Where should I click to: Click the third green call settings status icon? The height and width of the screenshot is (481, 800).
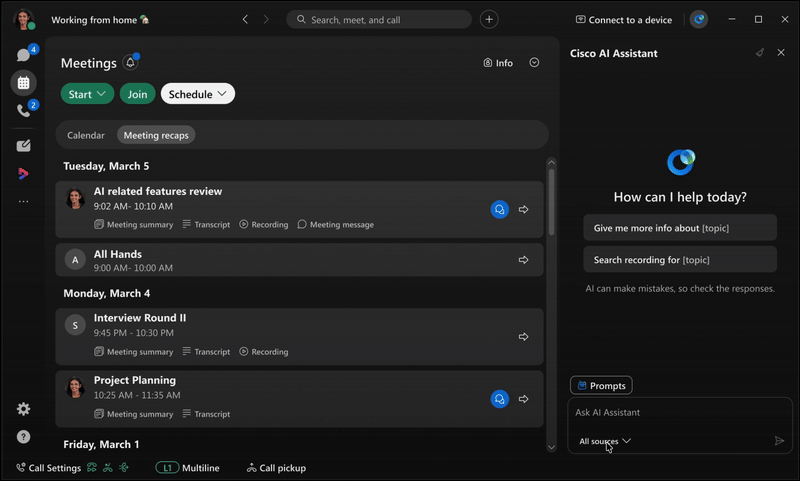(x=123, y=467)
